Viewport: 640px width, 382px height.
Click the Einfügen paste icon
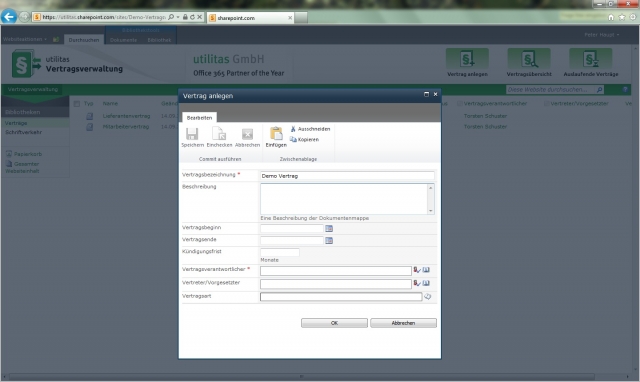(276, 133)
